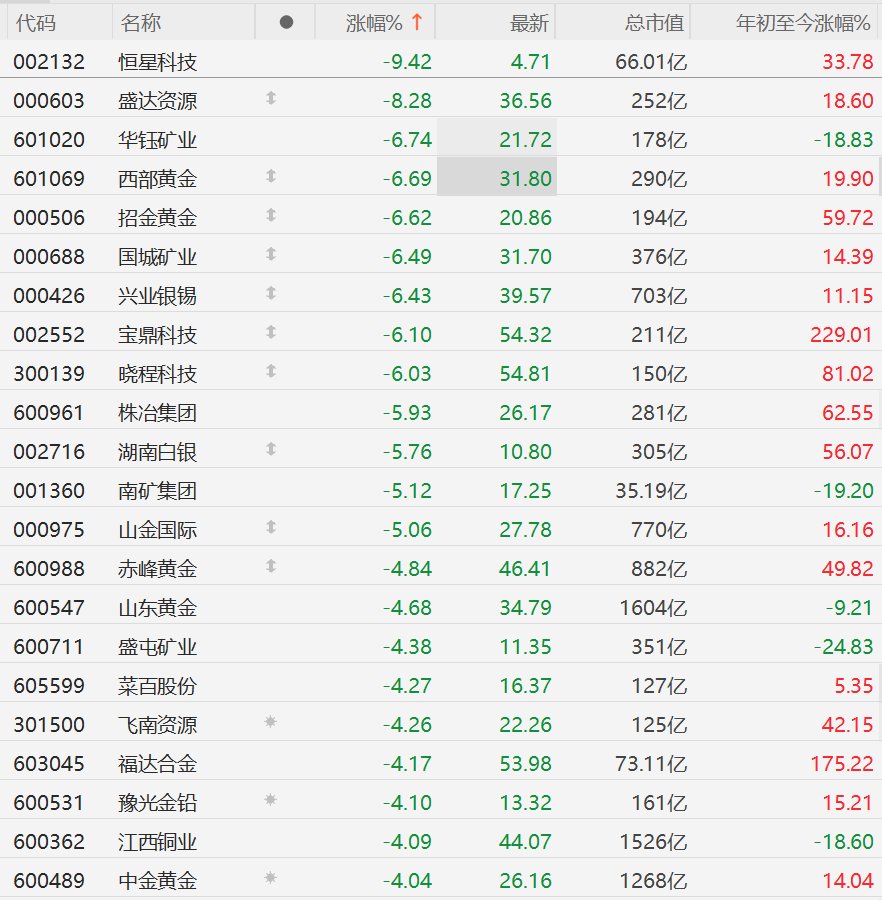Open stock code 301500
The height and width of the screenshot is (900, 882).
[x=49, y=724]
